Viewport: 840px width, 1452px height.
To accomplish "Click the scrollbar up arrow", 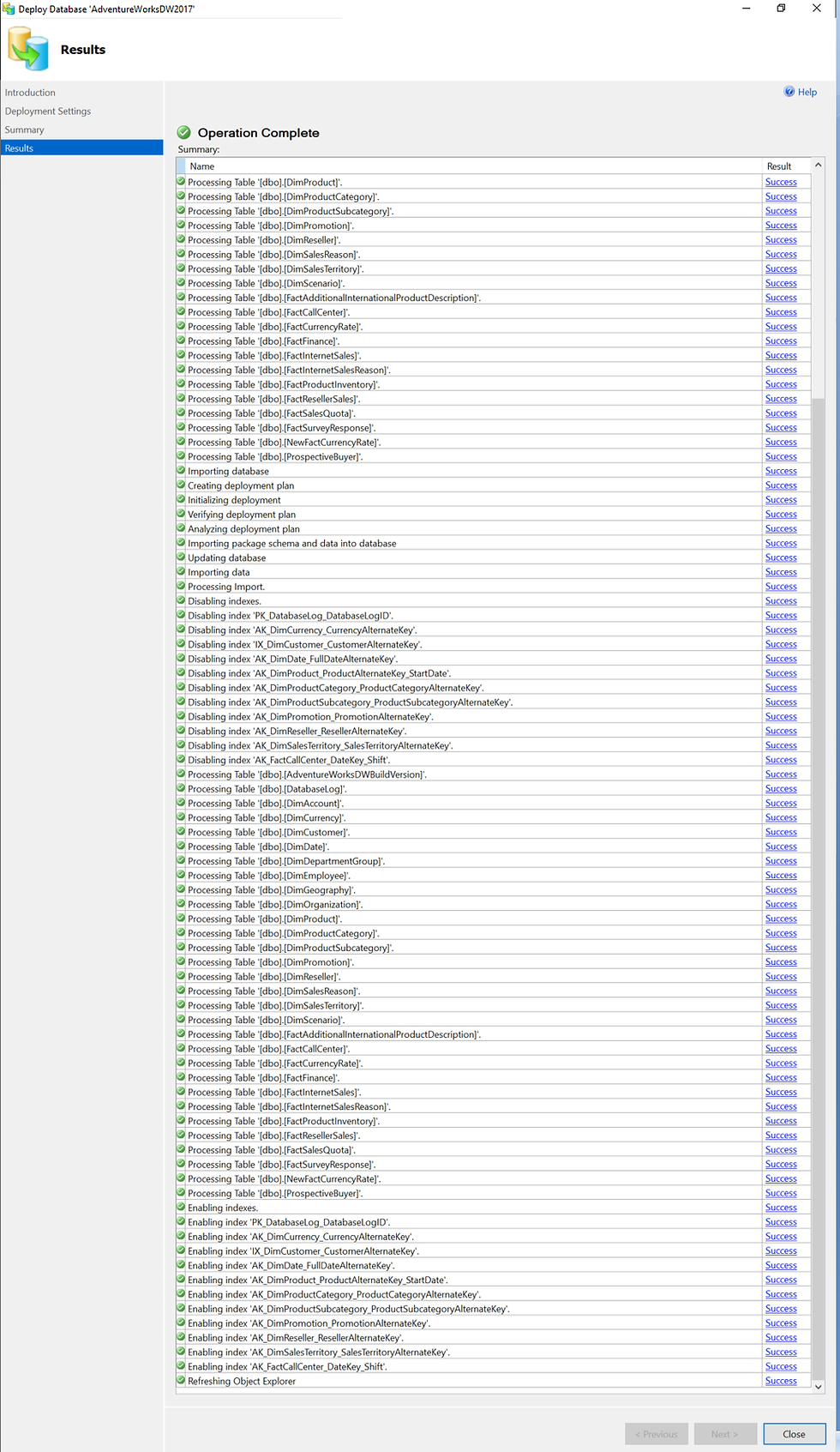I will 818,165.
